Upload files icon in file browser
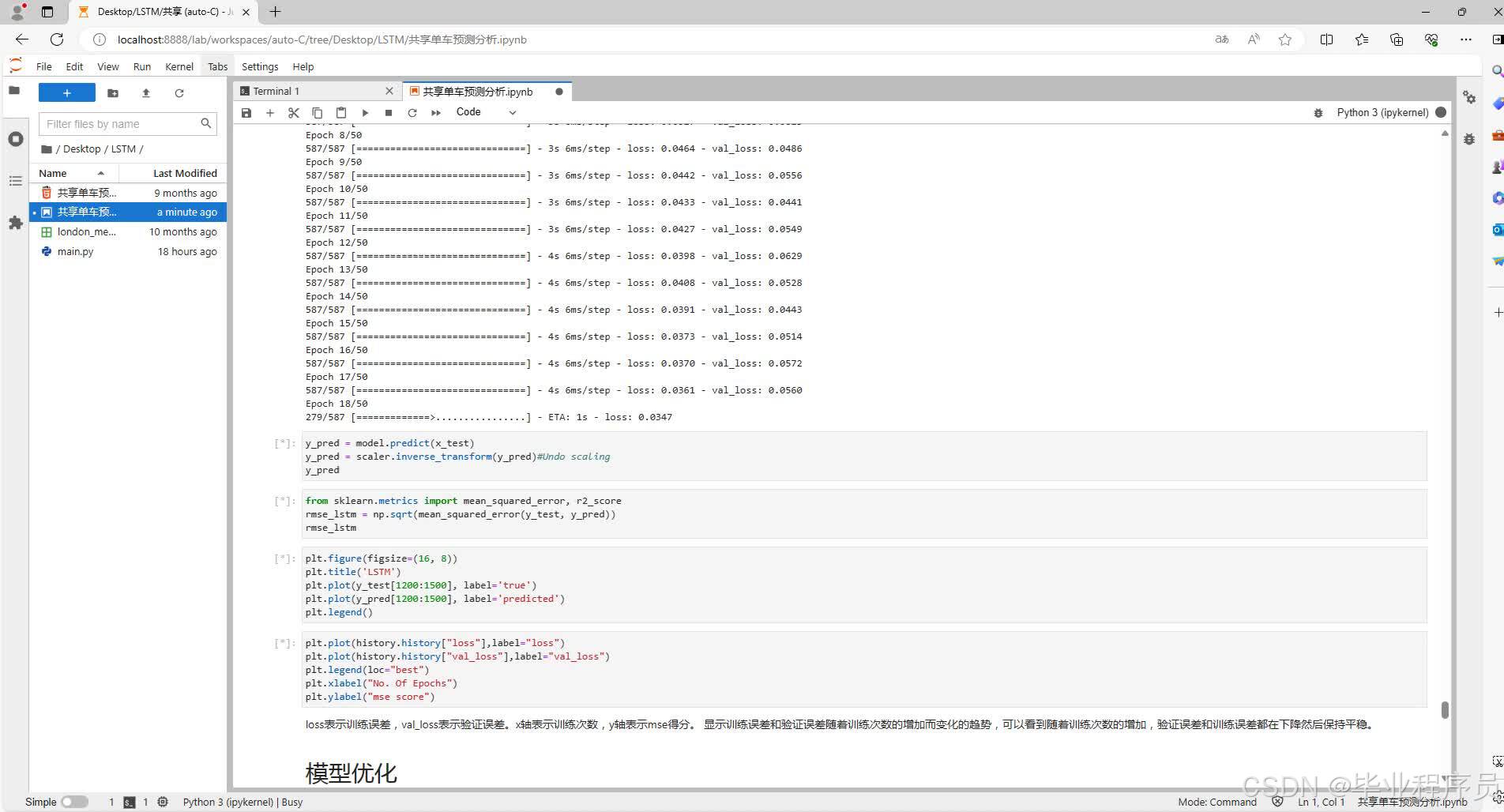The width and height of the screenshot is (1504, 812). click(146, 93)
